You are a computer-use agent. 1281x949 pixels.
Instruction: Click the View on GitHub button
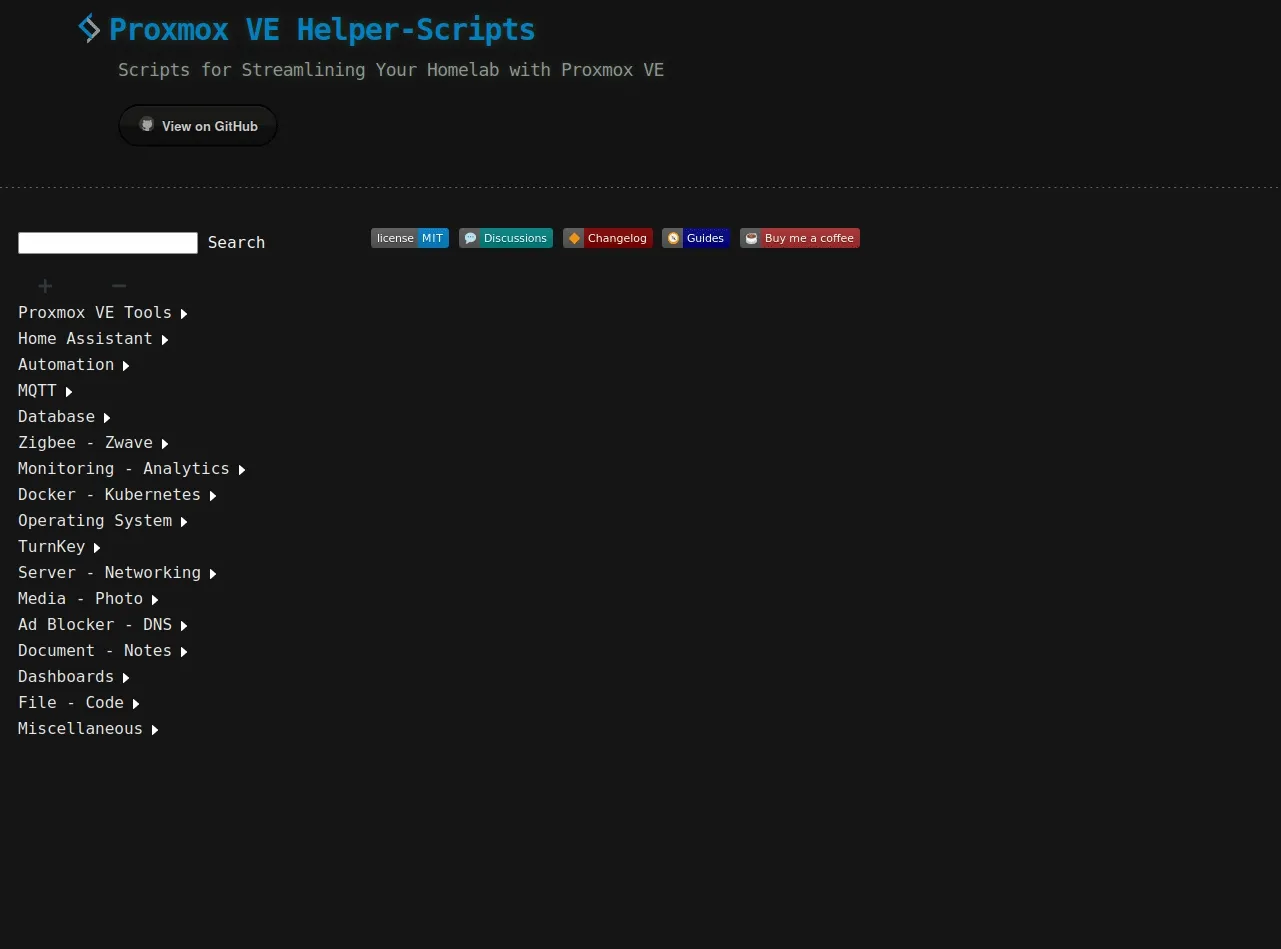pos(197,125)
